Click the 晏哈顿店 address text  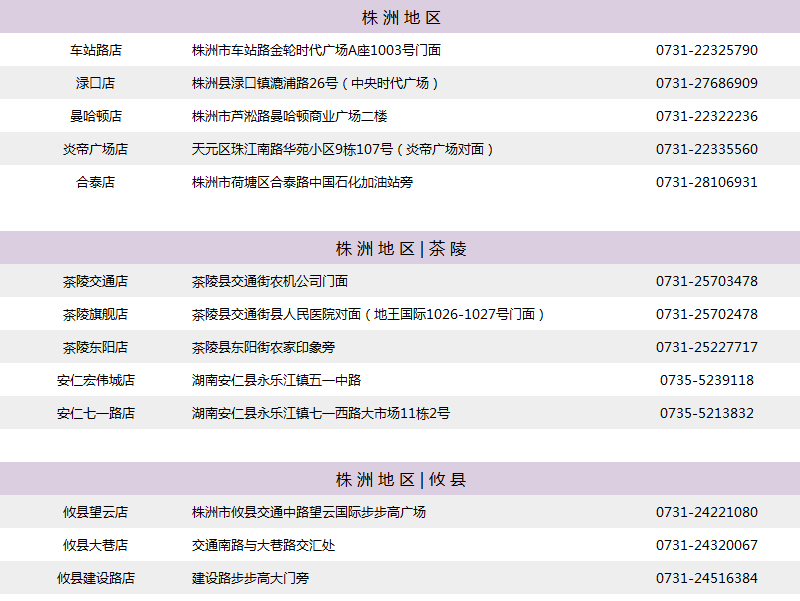click(289, 116)
